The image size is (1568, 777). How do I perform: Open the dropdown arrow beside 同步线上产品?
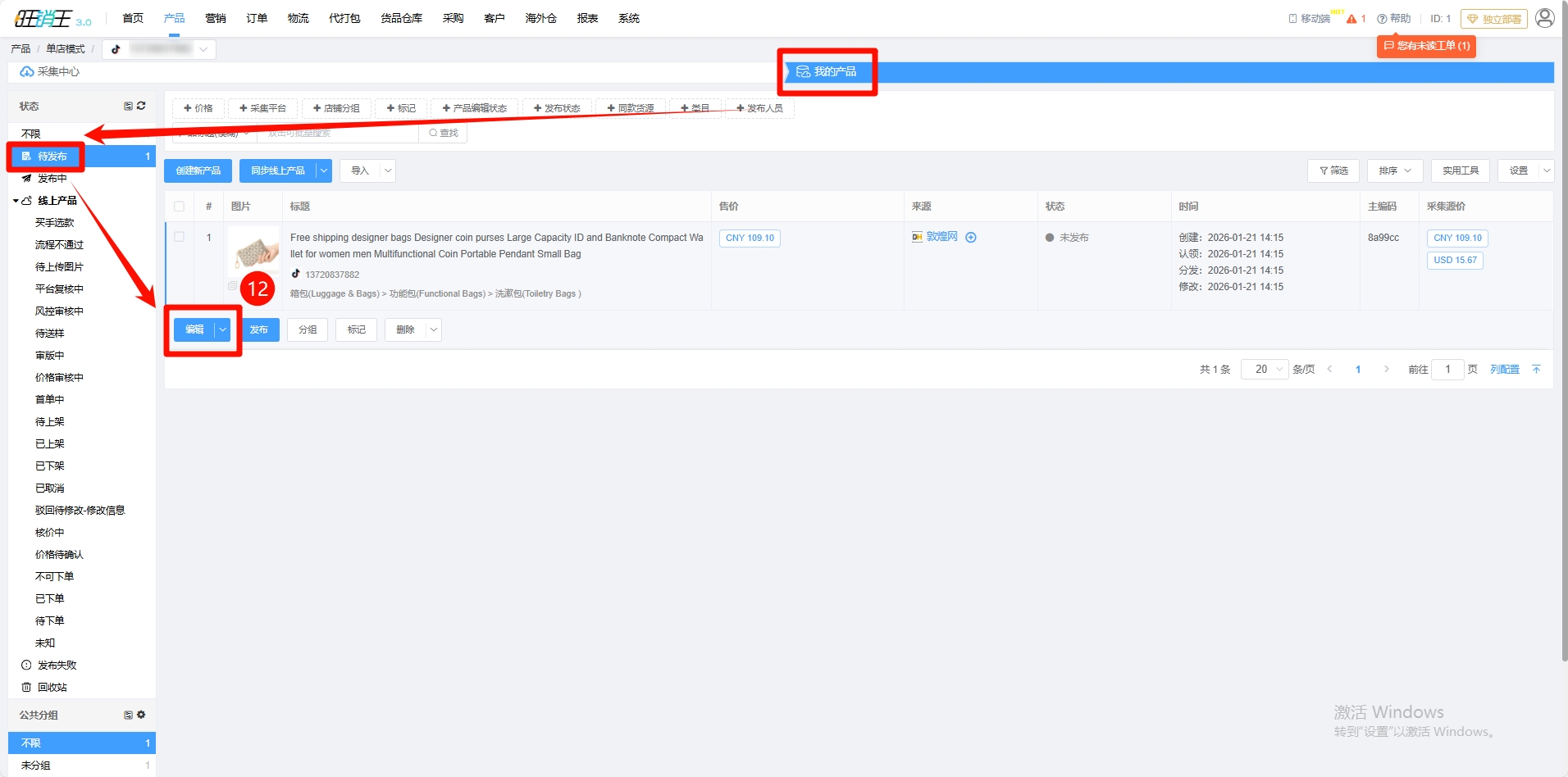tap(324, 170)
